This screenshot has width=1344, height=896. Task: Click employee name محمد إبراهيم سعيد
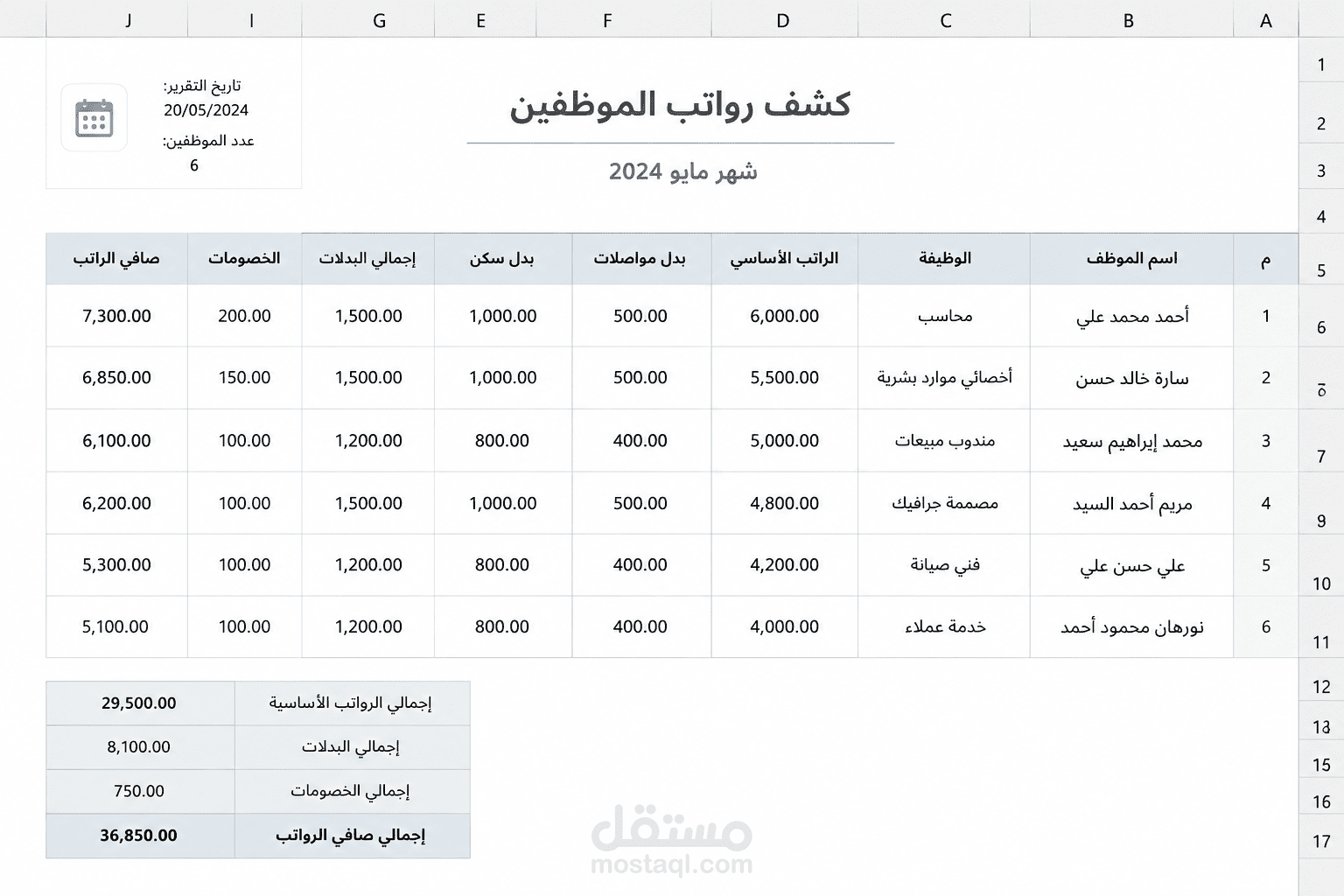(1132, 441)
